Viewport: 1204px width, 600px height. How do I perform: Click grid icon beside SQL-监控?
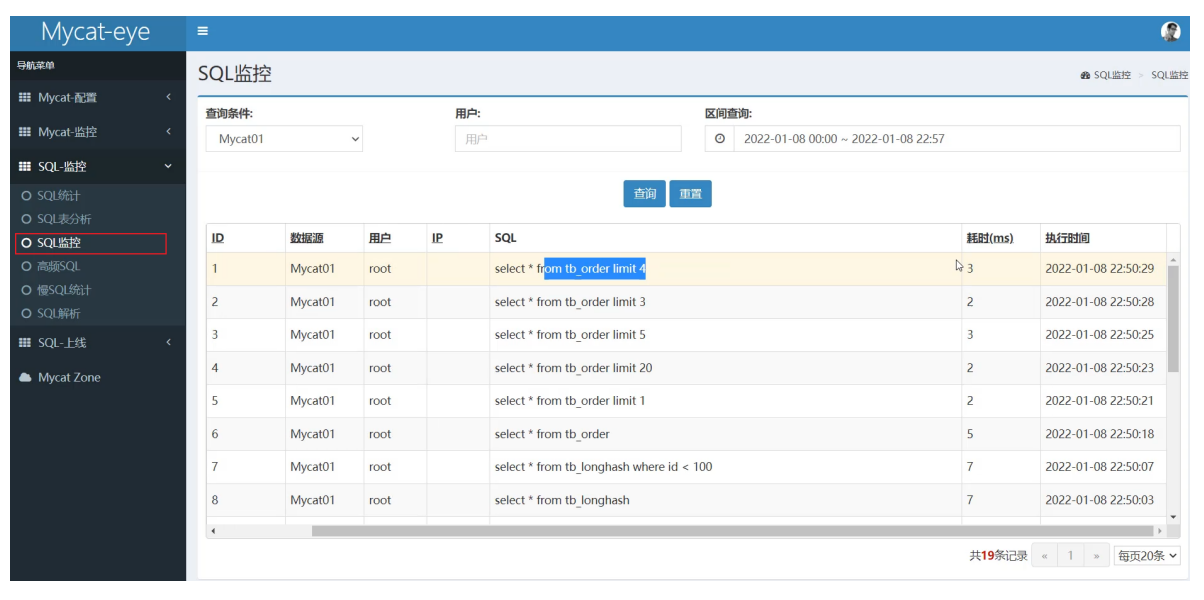(25, 167)
